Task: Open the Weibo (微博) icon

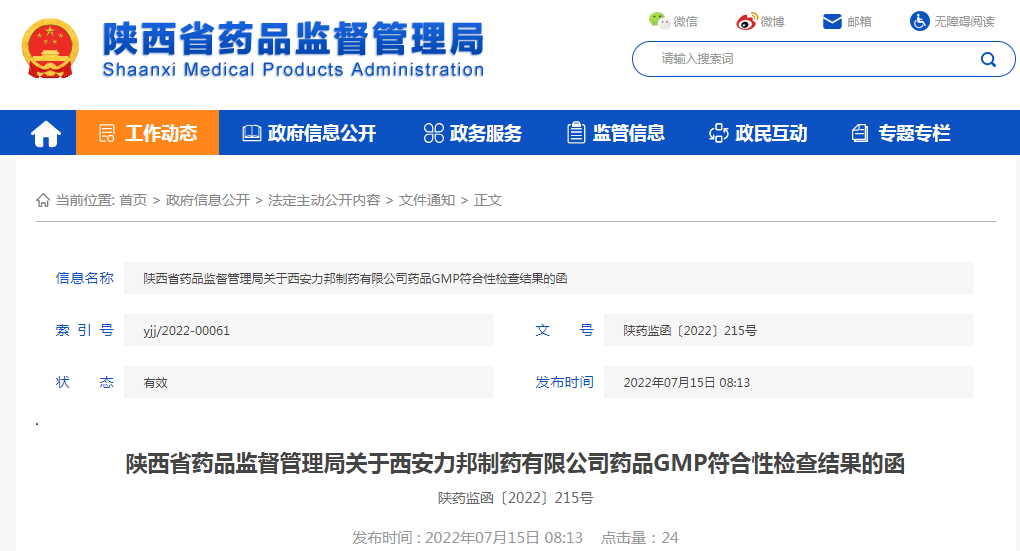Action: [x=747, y=21]
